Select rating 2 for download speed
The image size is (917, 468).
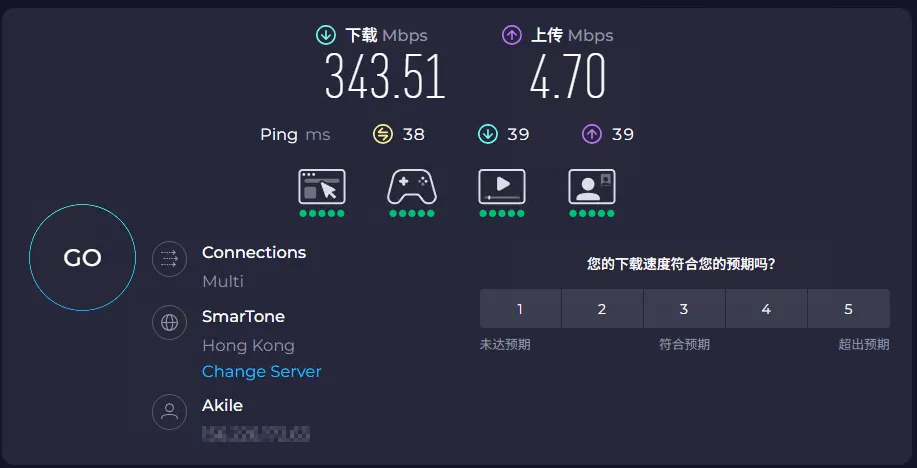coord(602,309)
